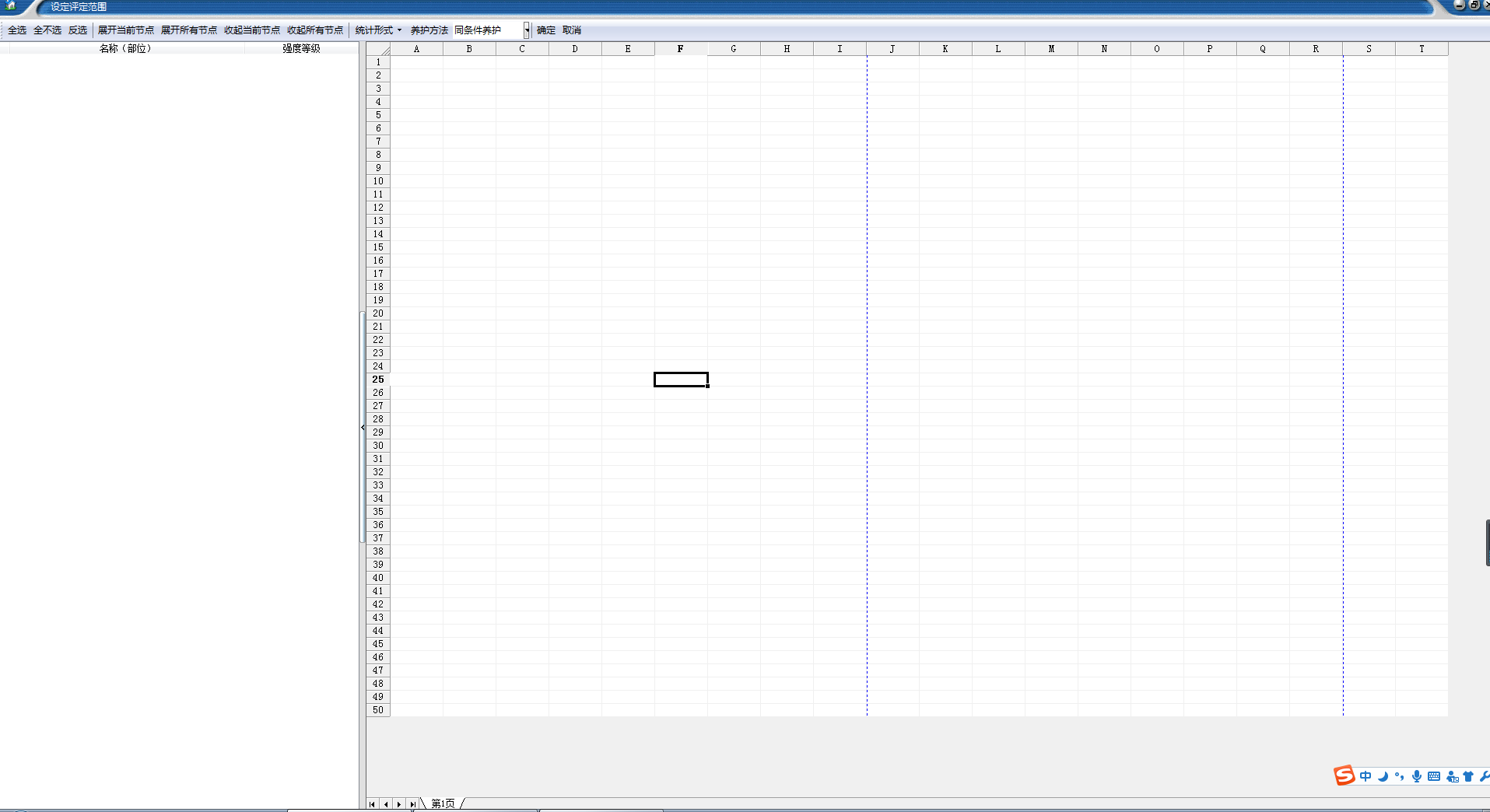The width and height of the screenshot is (1490, 812).
Task: Jump to first sheet with navigation arrow
Action: coord(373,804)
